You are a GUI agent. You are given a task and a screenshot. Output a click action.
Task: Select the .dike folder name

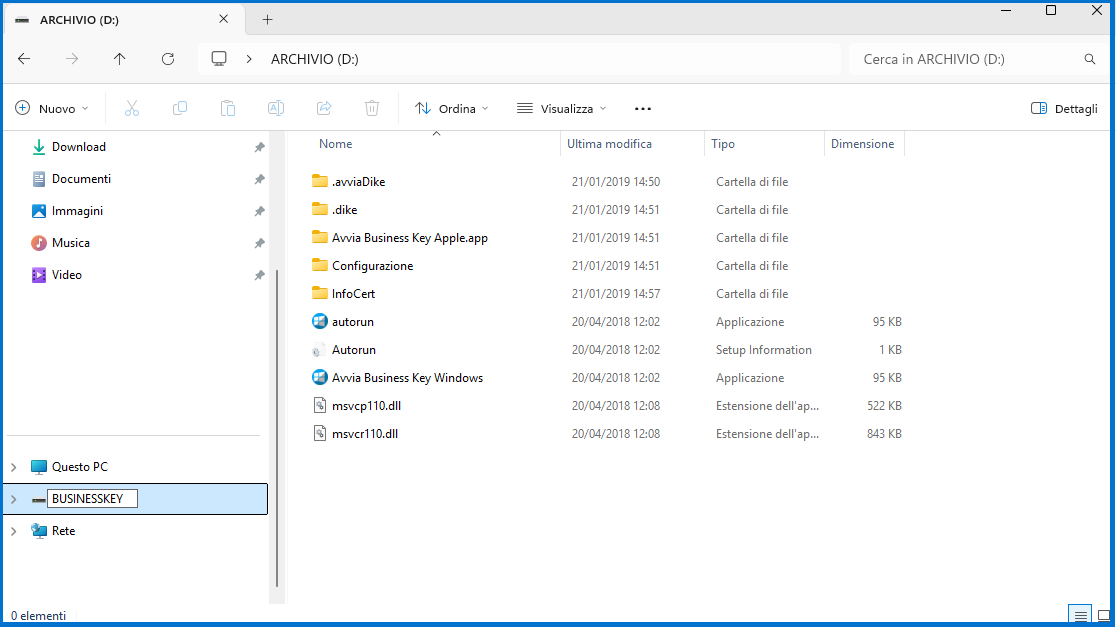pyautogui.click(x=344, y=210)
